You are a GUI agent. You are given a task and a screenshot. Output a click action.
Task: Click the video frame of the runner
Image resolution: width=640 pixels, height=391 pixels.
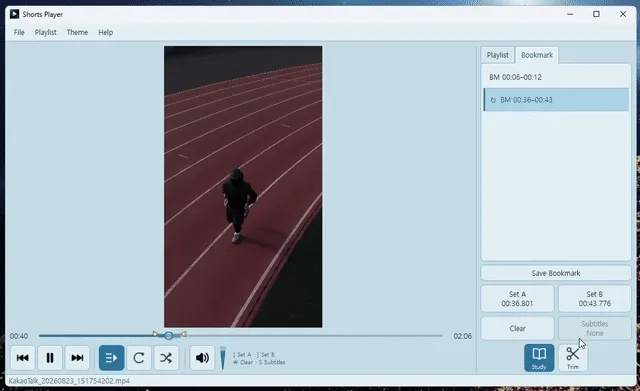(243, 187)
